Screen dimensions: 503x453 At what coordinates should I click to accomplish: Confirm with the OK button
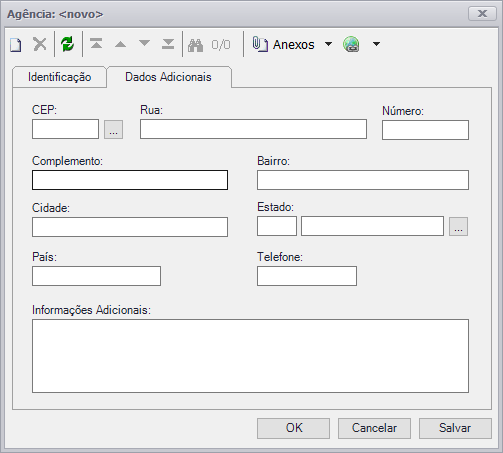coord(293,428)
